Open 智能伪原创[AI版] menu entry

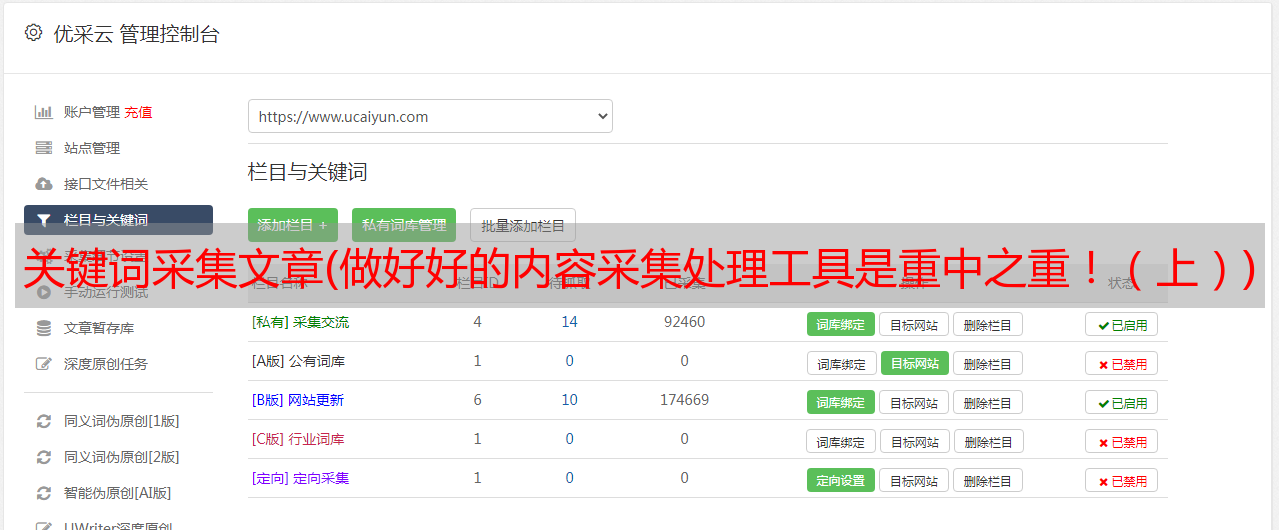coord(118,493)
